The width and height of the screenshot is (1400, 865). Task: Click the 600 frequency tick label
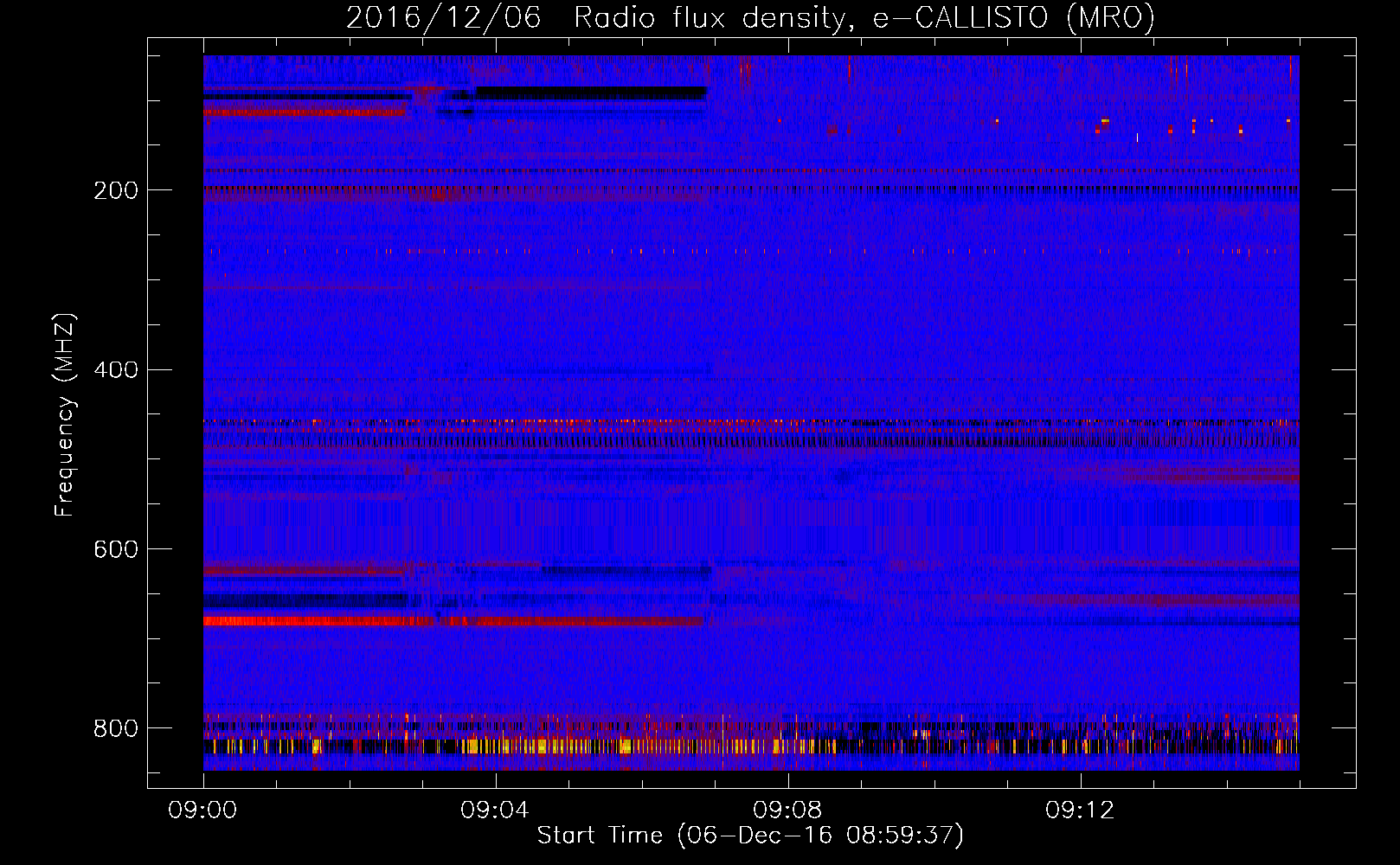click(x=116, y=549)
